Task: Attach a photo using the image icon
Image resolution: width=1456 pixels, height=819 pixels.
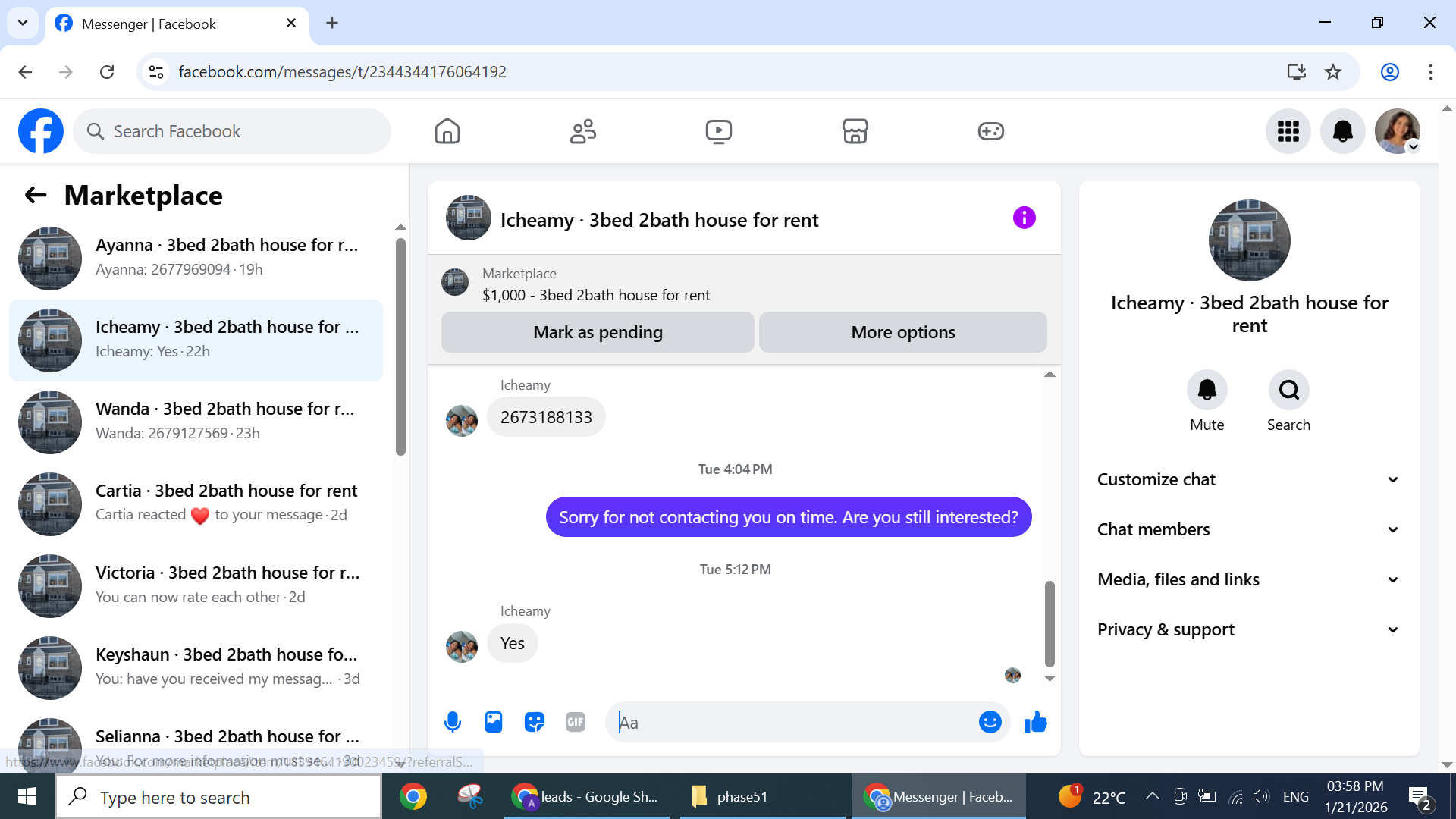Action: pyautogui.click(x=494, y=722)
